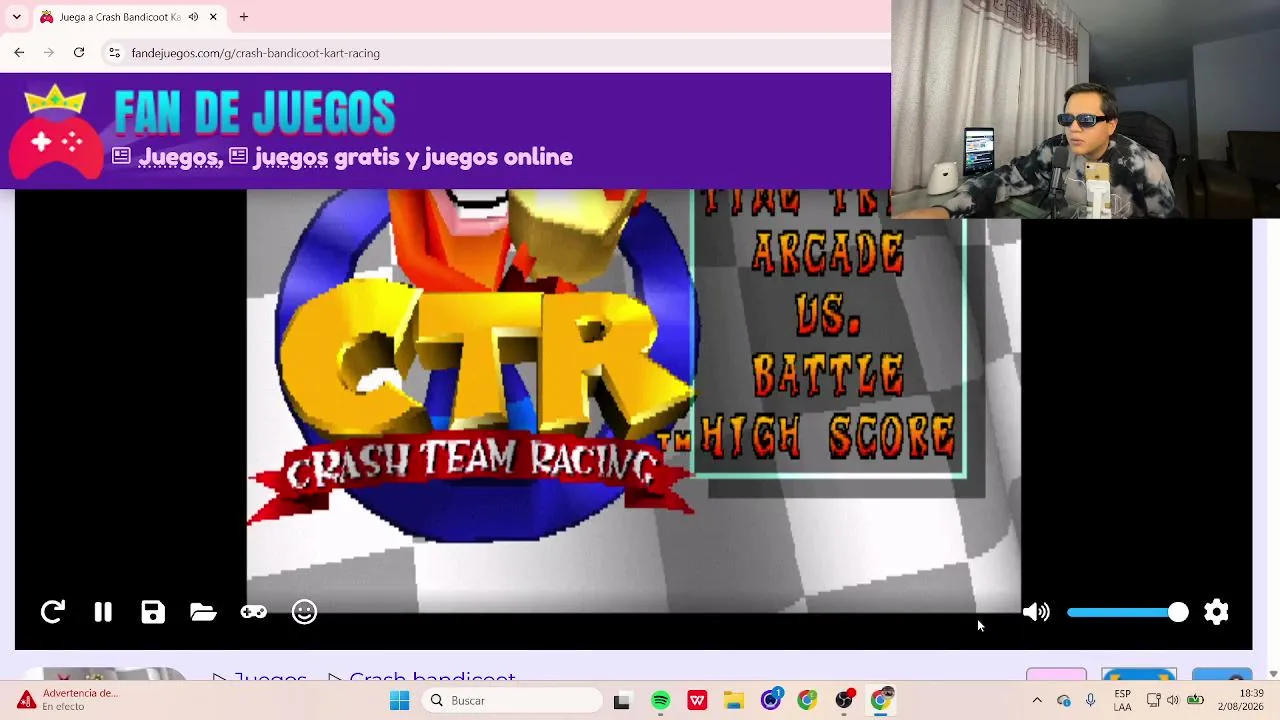
Task: Click the microphone icon in the system tray
Action: pos(1091,700)
